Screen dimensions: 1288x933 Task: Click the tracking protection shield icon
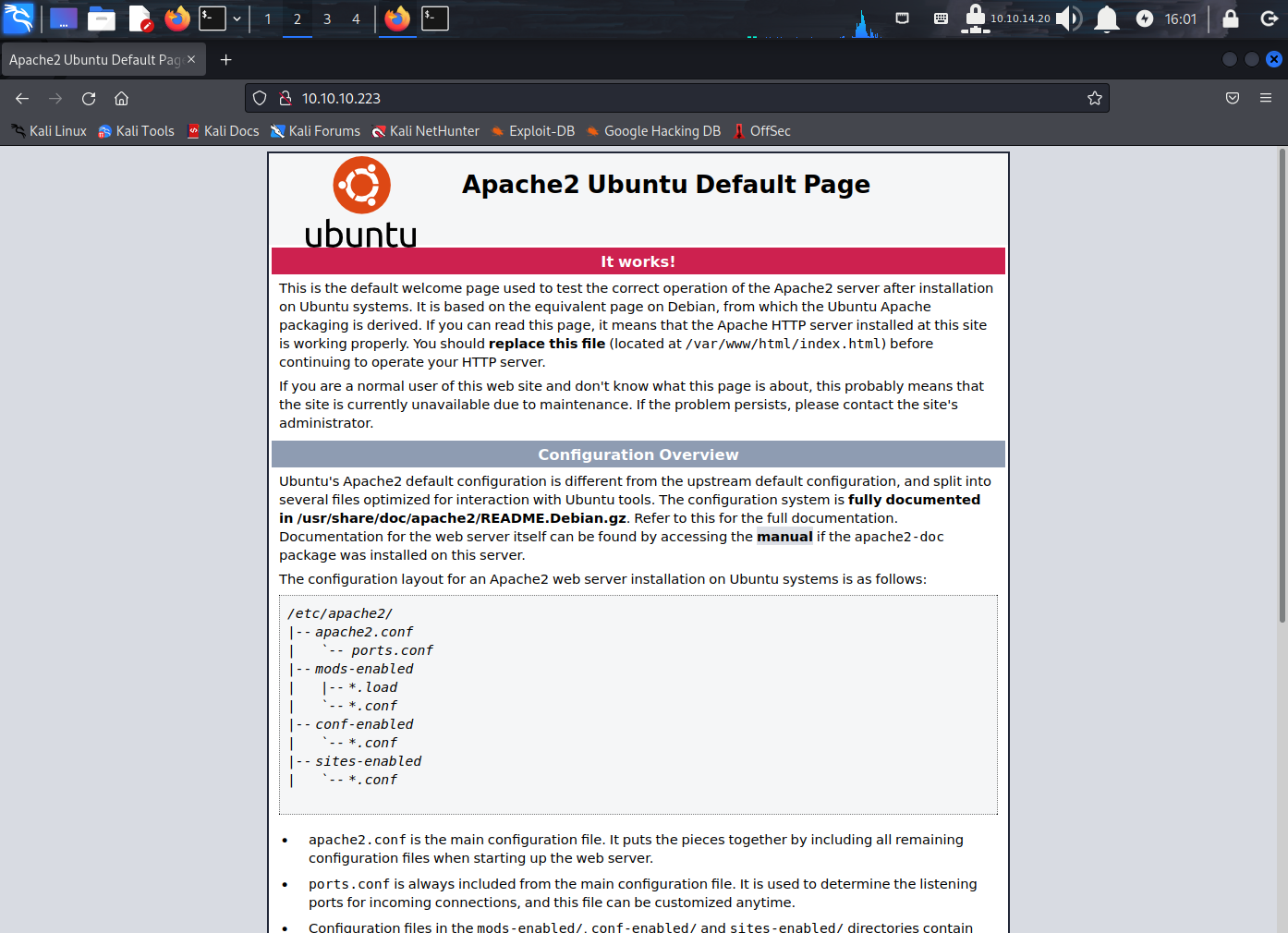(260, 98)
